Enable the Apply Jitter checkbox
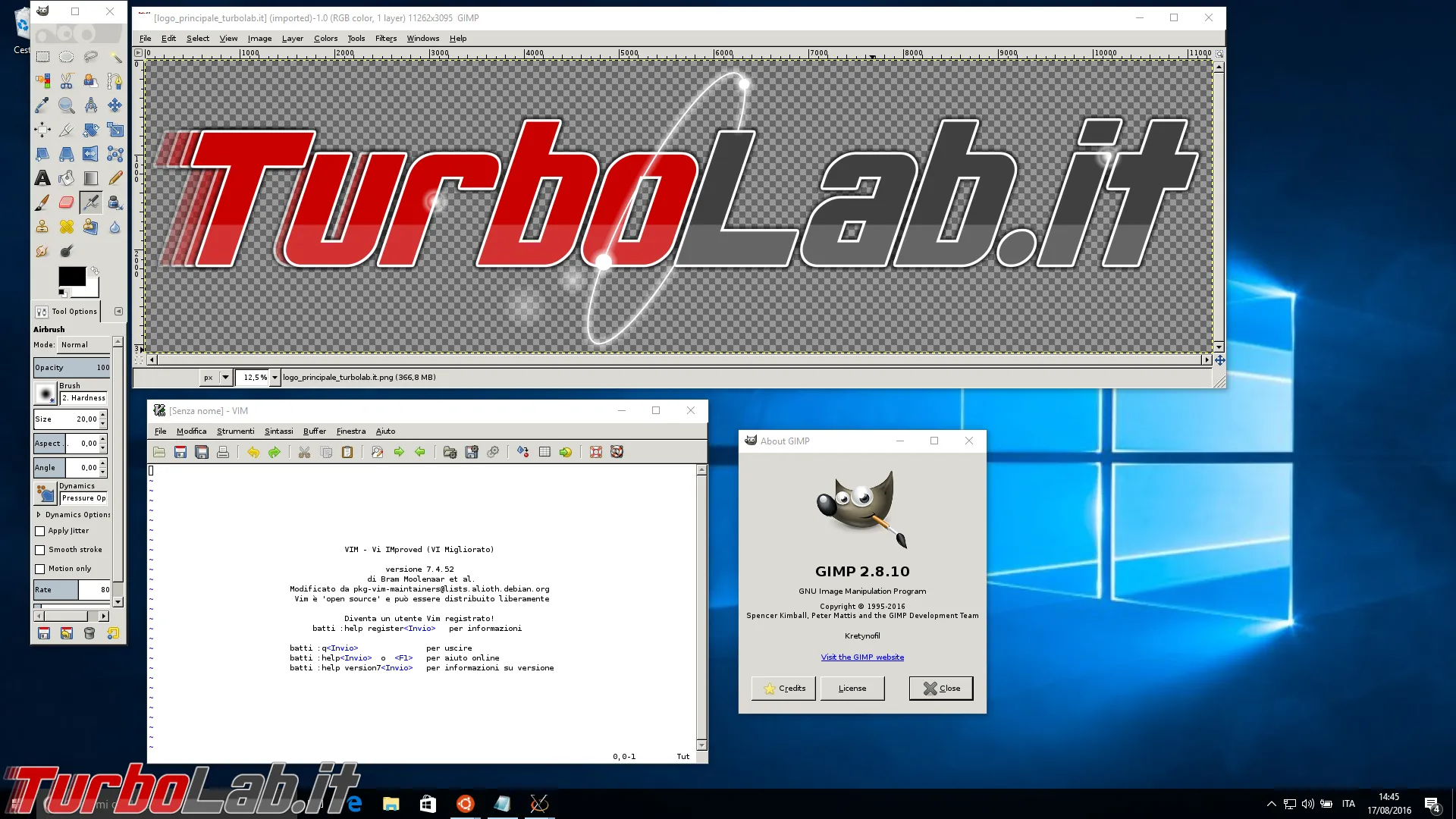The width and height of the screenshot is (1456, 819). click(x=40, y=531)
